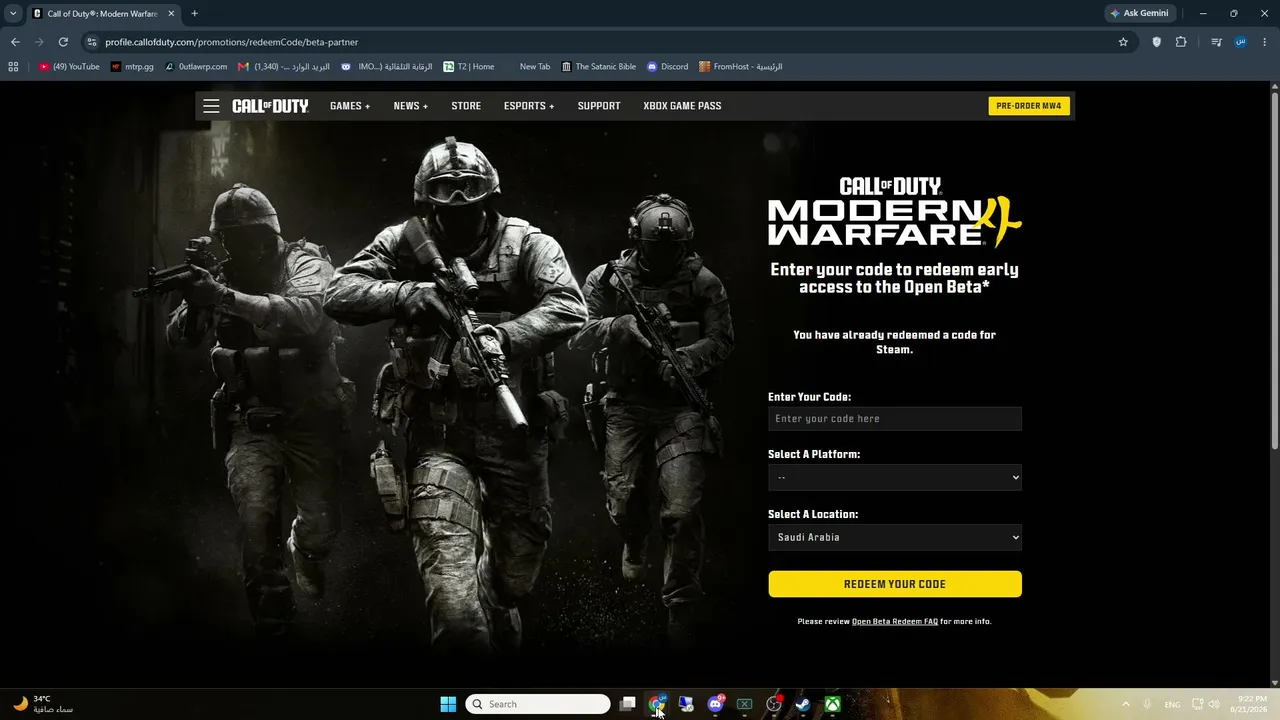Open the taskbar app with red notification dot
Image resolution: width=1280 pixels, height=720 pixels.
click(774, 704)
